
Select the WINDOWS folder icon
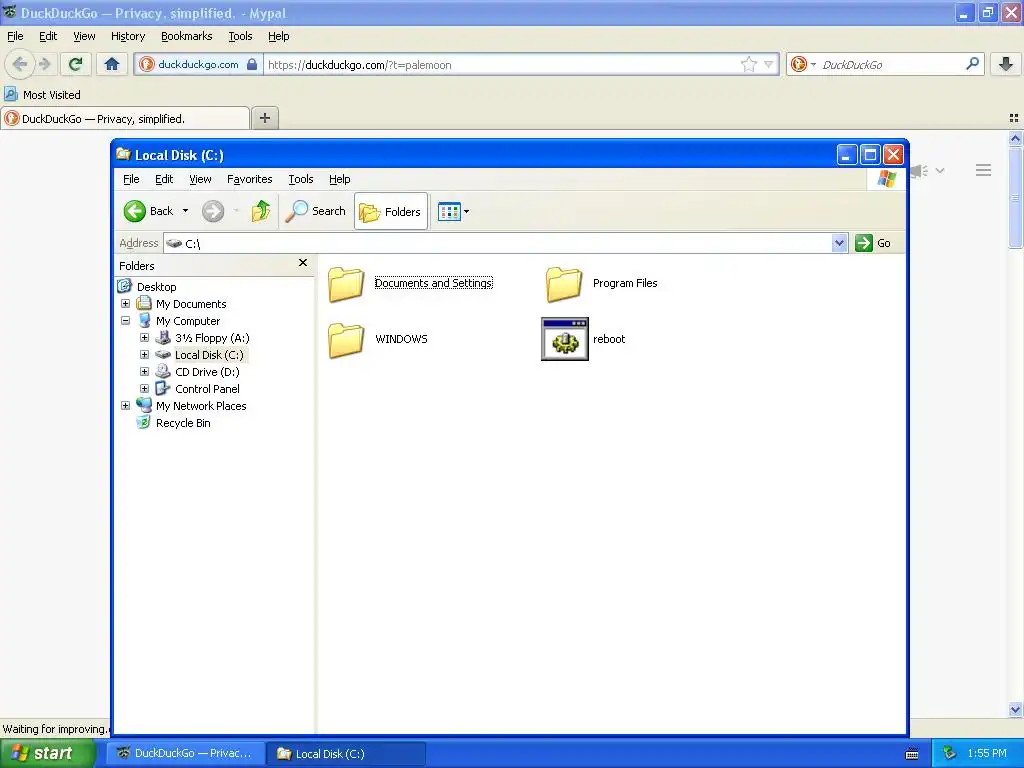[345, 340]
